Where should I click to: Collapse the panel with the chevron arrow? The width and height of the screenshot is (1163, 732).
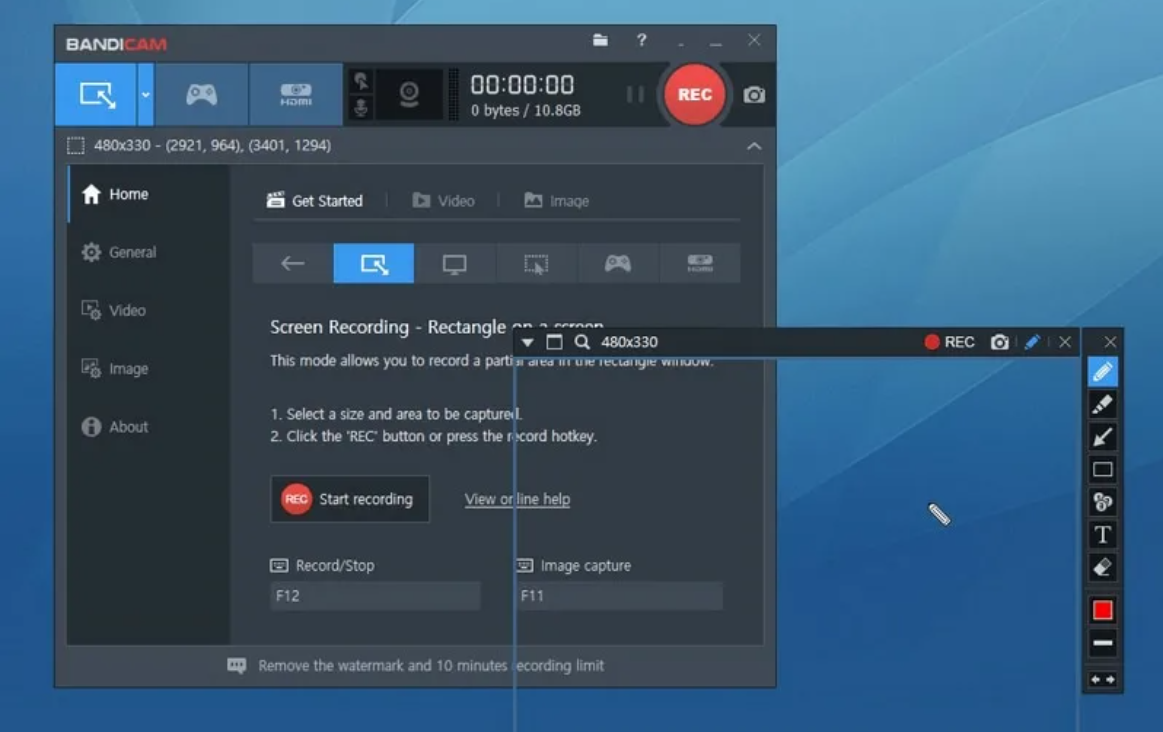pyautogui.click(x=754, y=146)
